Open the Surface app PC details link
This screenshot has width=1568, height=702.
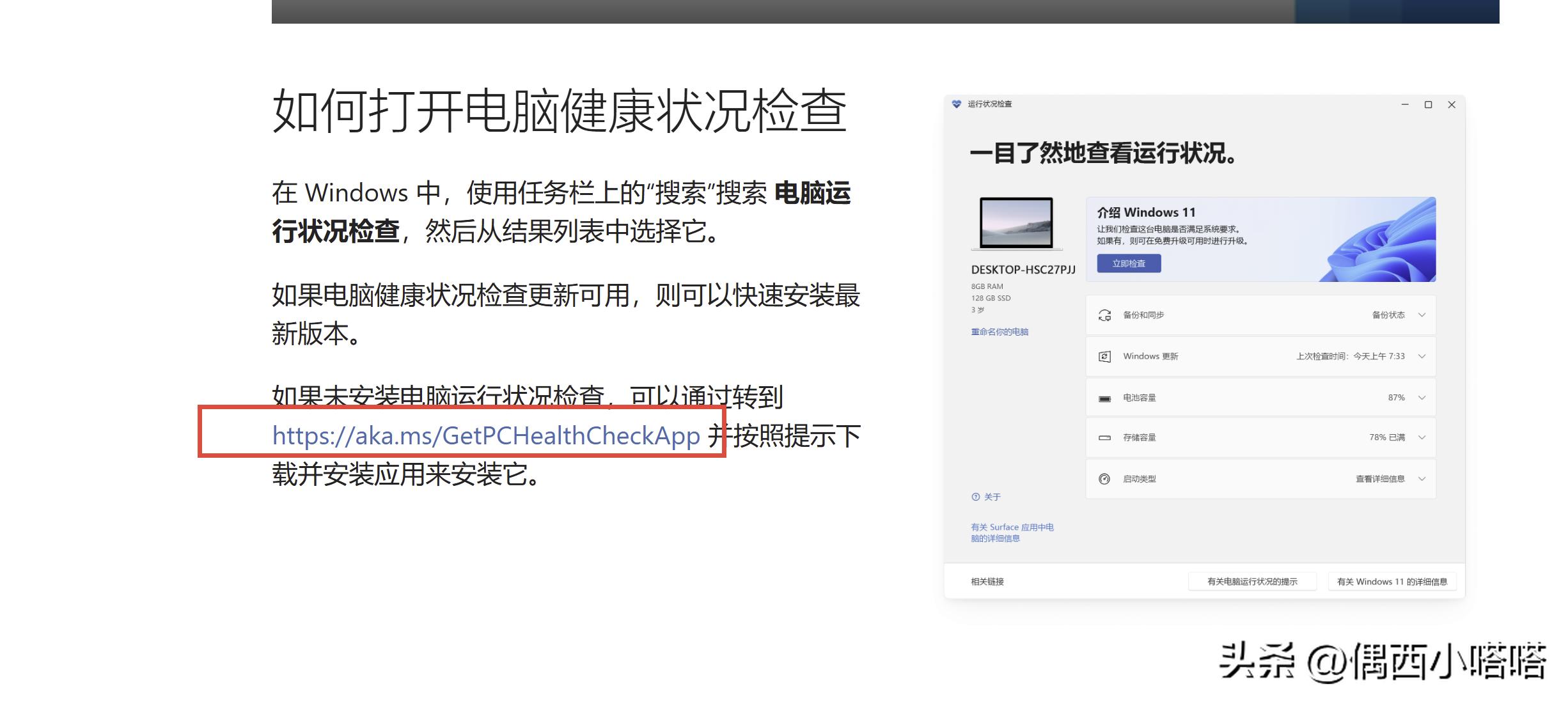click(x=1012, y=533)
